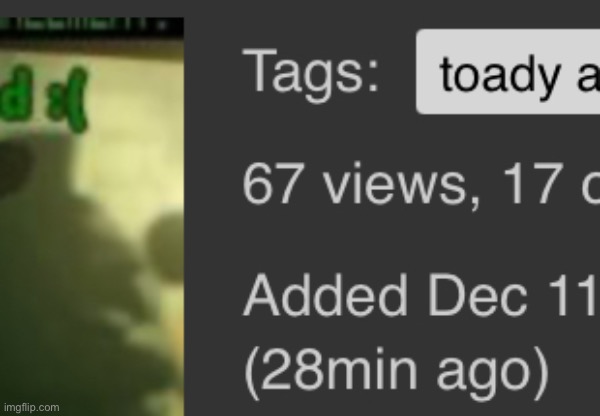This screenshot has width=600, height=416.
Task: Click the word "ago)" in the timestamp
Action: coord(493,373)
